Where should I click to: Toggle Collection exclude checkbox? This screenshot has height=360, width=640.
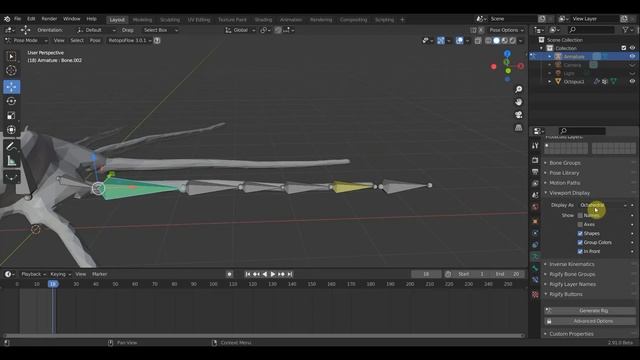[x=624, y=48]
